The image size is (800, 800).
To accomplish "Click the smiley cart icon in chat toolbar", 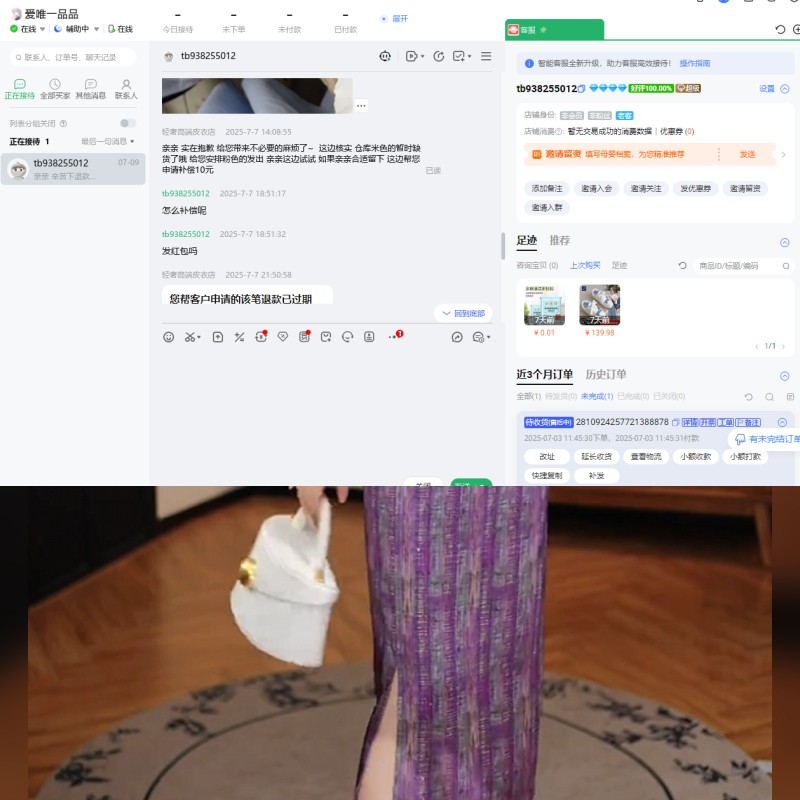I will (x=347, y=337).
